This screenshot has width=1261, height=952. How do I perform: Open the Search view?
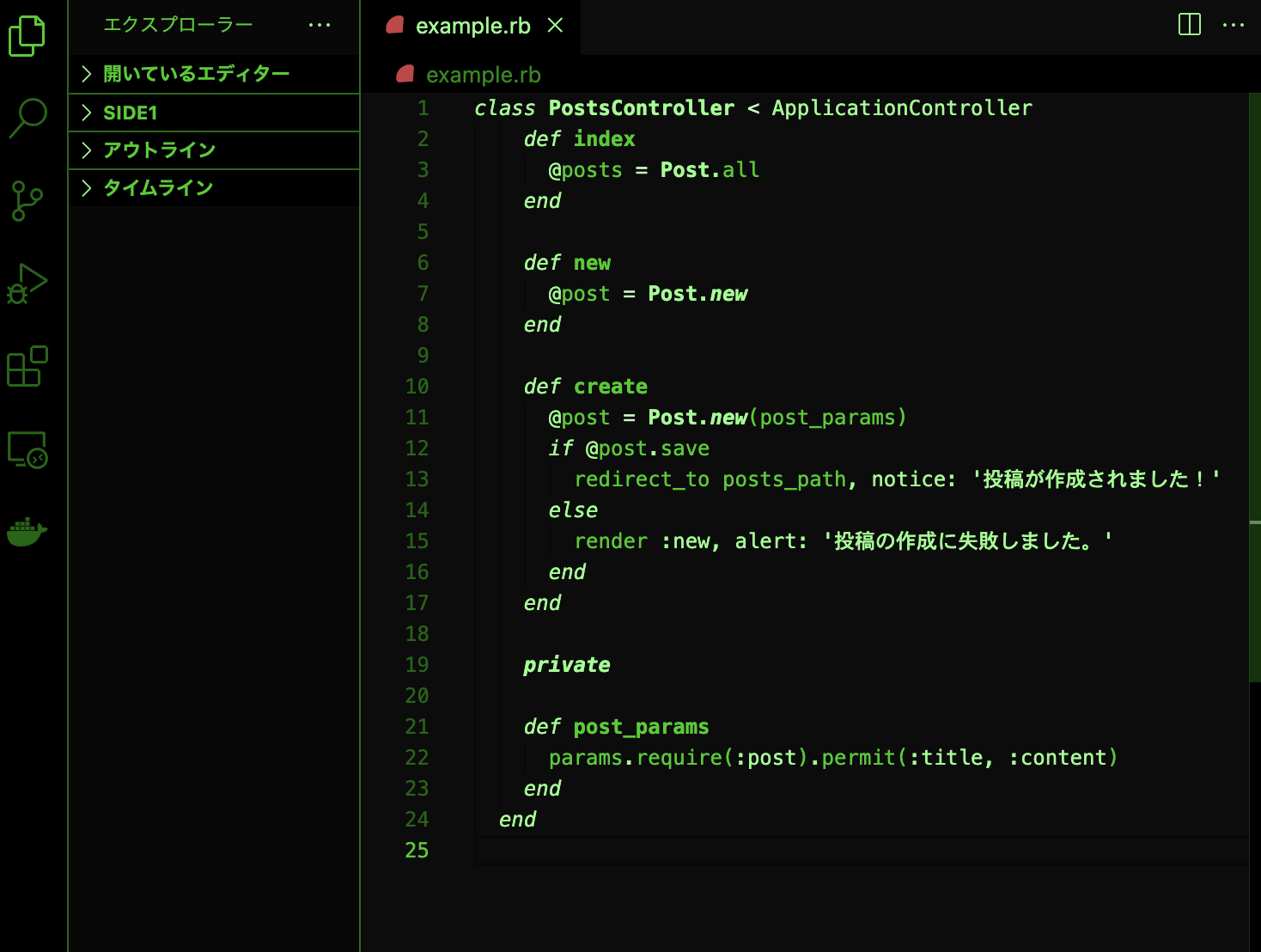click(x=27, y=118)
